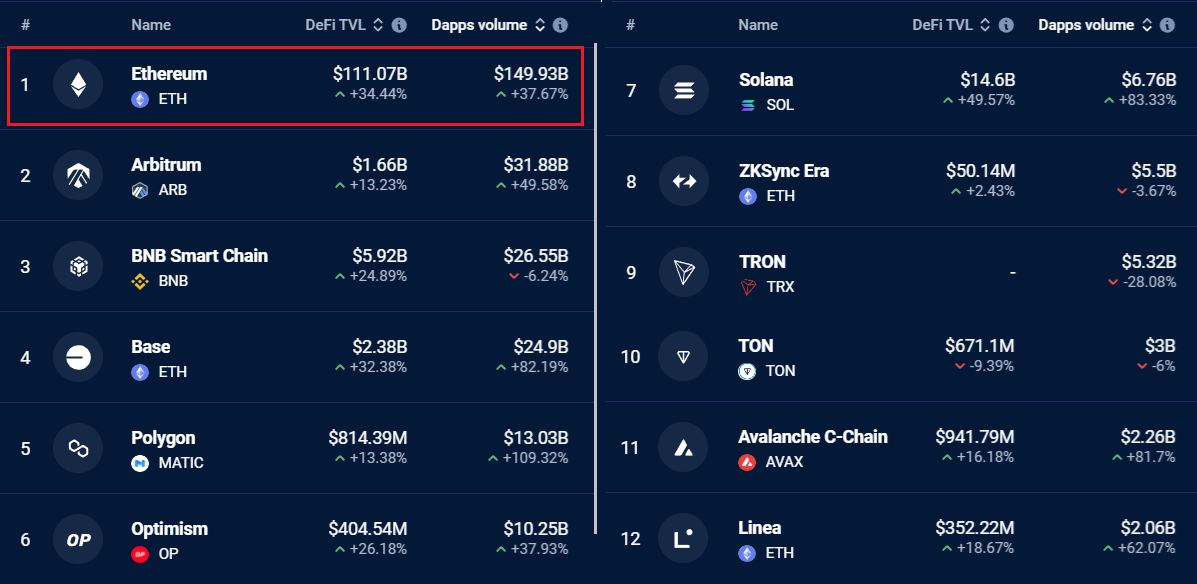
Task: Click the Polygon chain logo icon
Action: [78, 448]
